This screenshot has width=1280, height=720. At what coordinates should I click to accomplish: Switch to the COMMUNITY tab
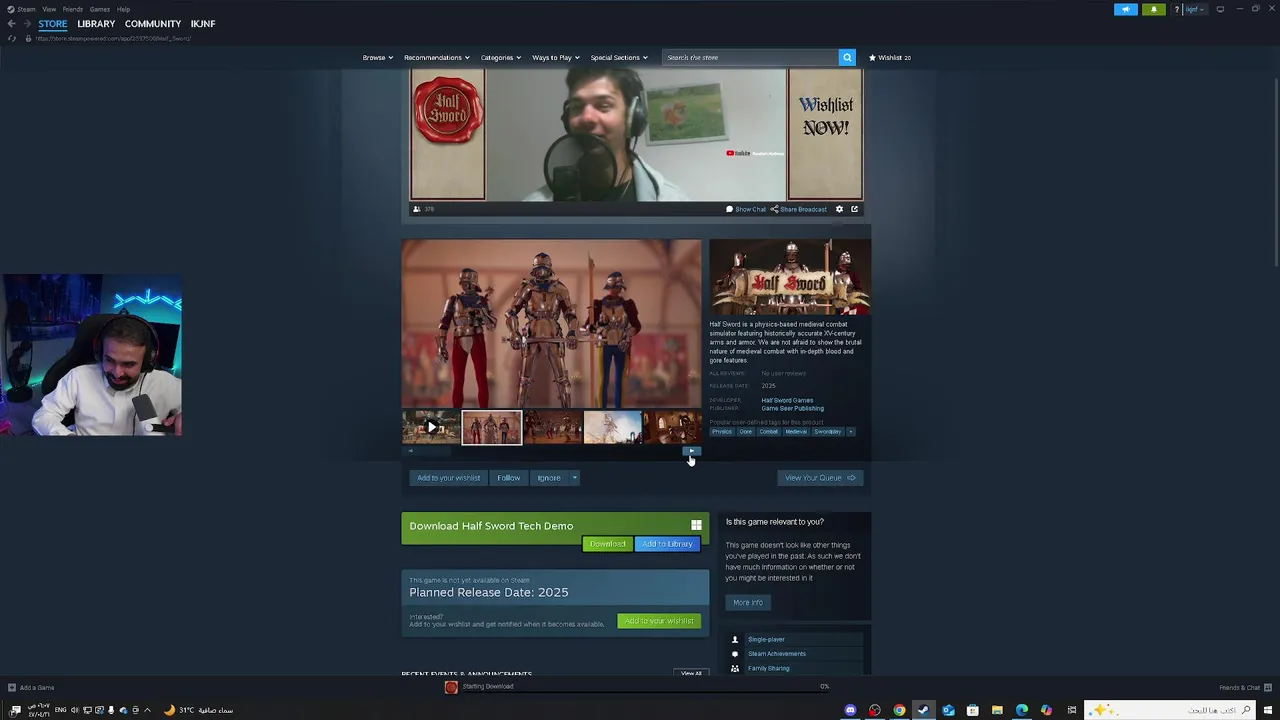click(x=153, y=23)
